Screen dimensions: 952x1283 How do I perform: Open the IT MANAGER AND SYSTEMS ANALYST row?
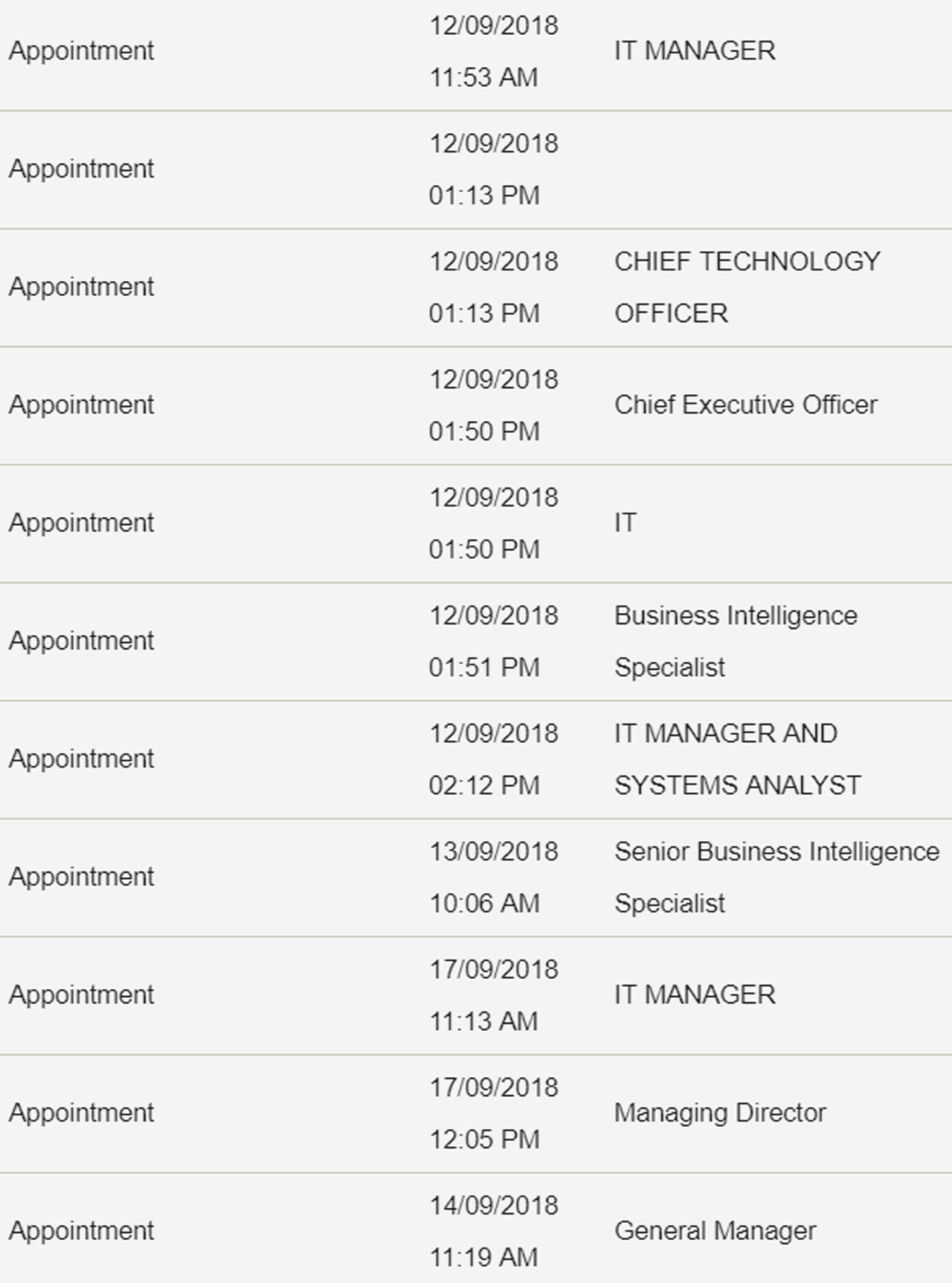coord(476,760)
